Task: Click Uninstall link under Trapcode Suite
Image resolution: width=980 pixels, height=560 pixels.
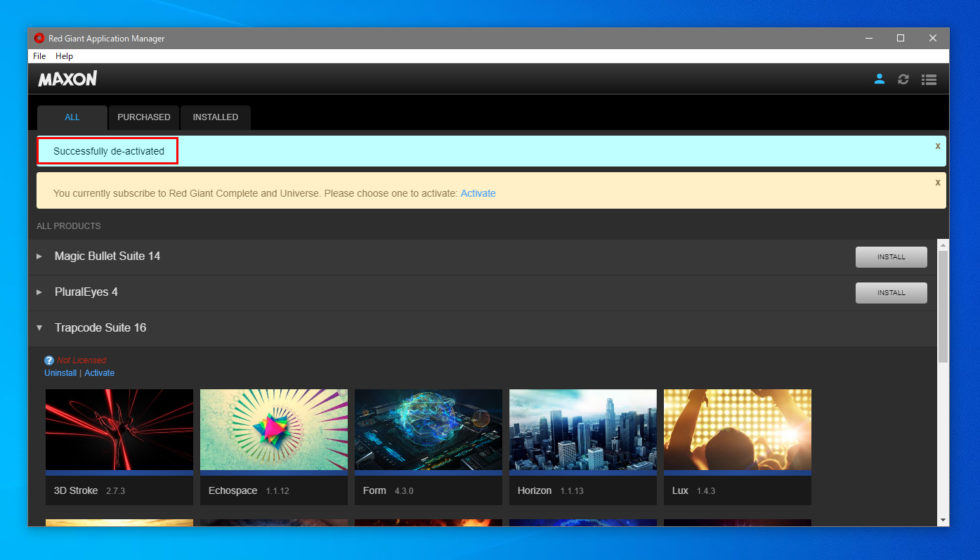Action: click(60, 373)
